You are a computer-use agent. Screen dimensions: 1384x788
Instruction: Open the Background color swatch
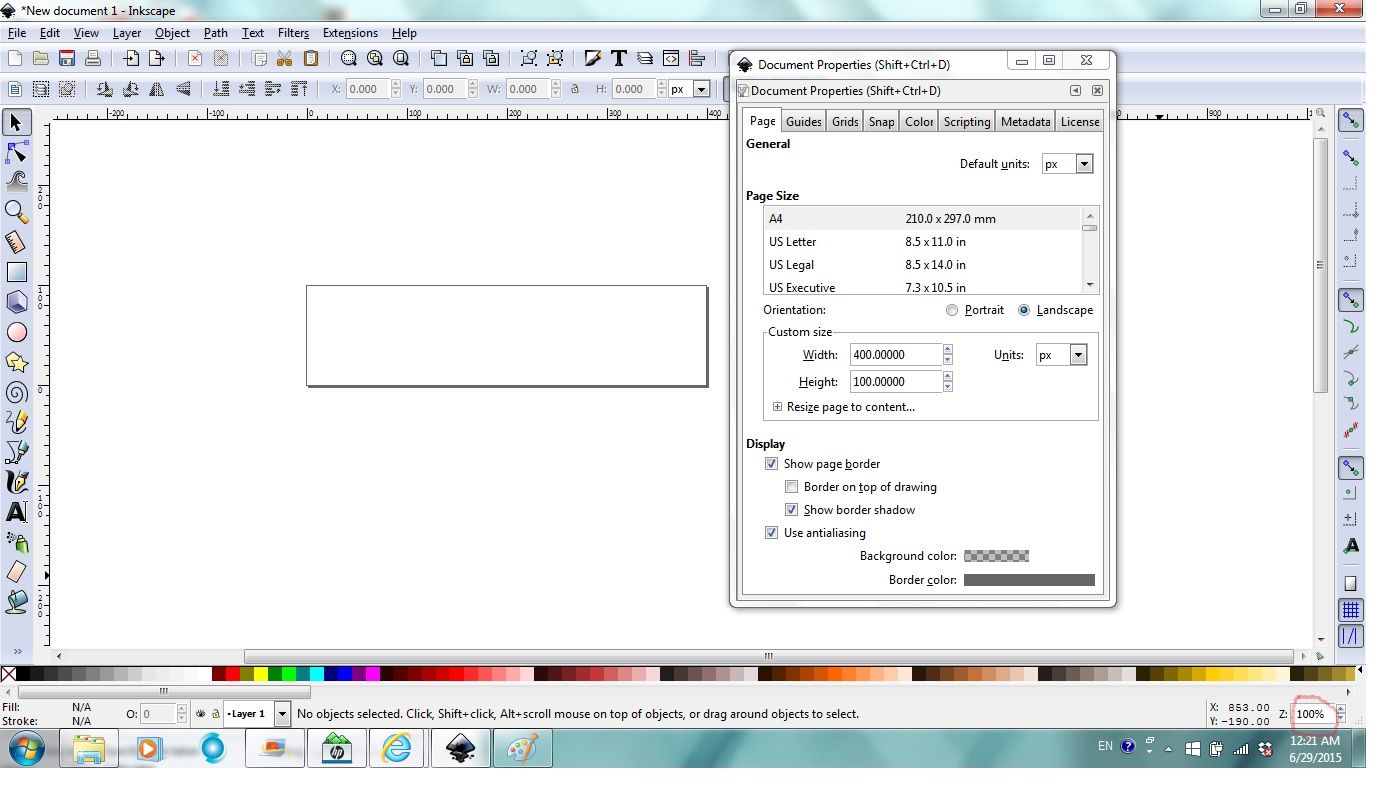pos(996,556)
